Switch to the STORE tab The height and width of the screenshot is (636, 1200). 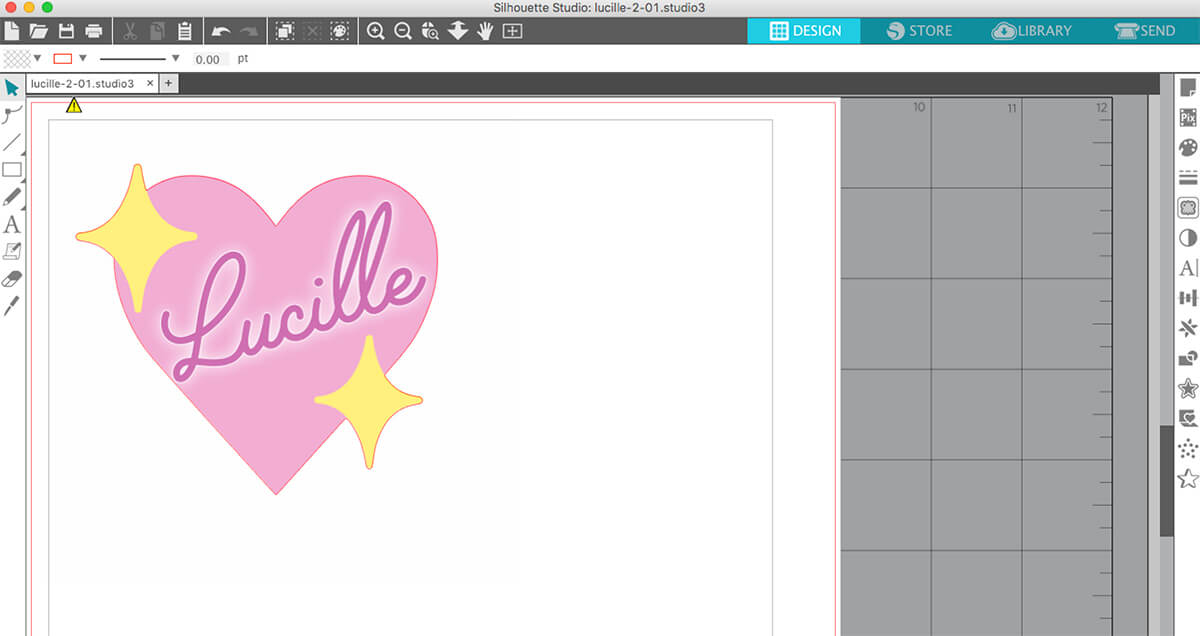919,31
